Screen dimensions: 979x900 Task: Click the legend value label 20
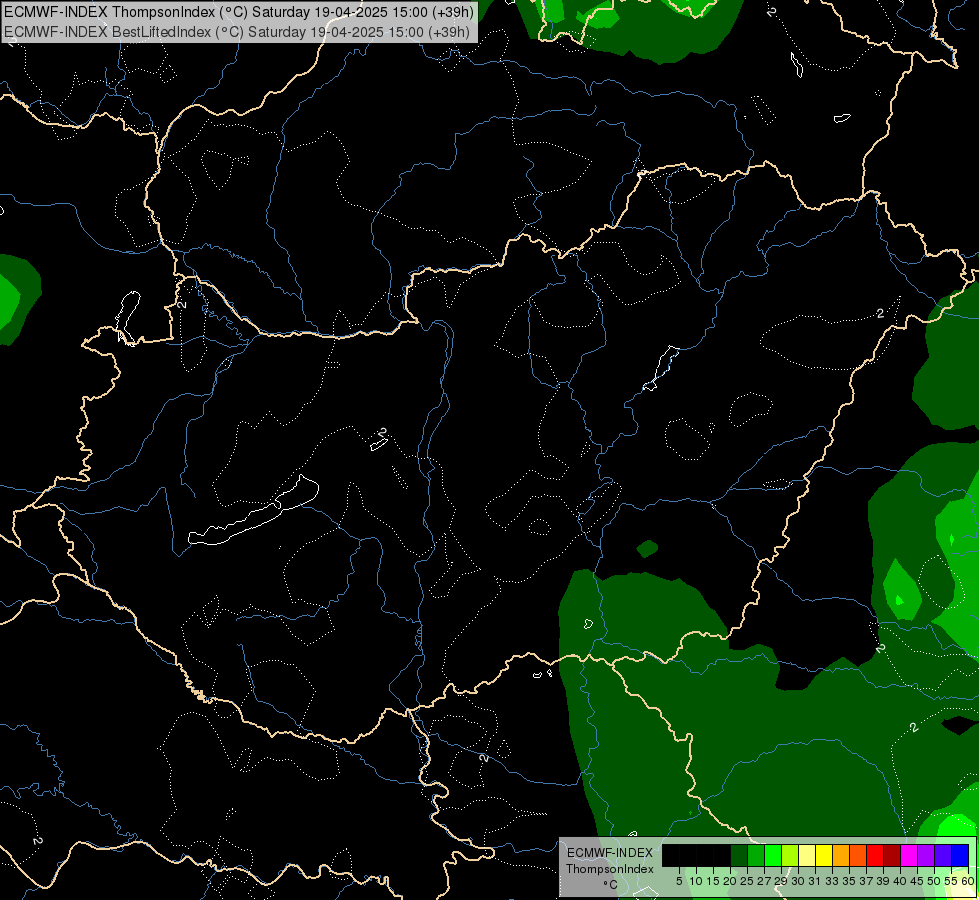pyautogui.click(x=731, y=881)
